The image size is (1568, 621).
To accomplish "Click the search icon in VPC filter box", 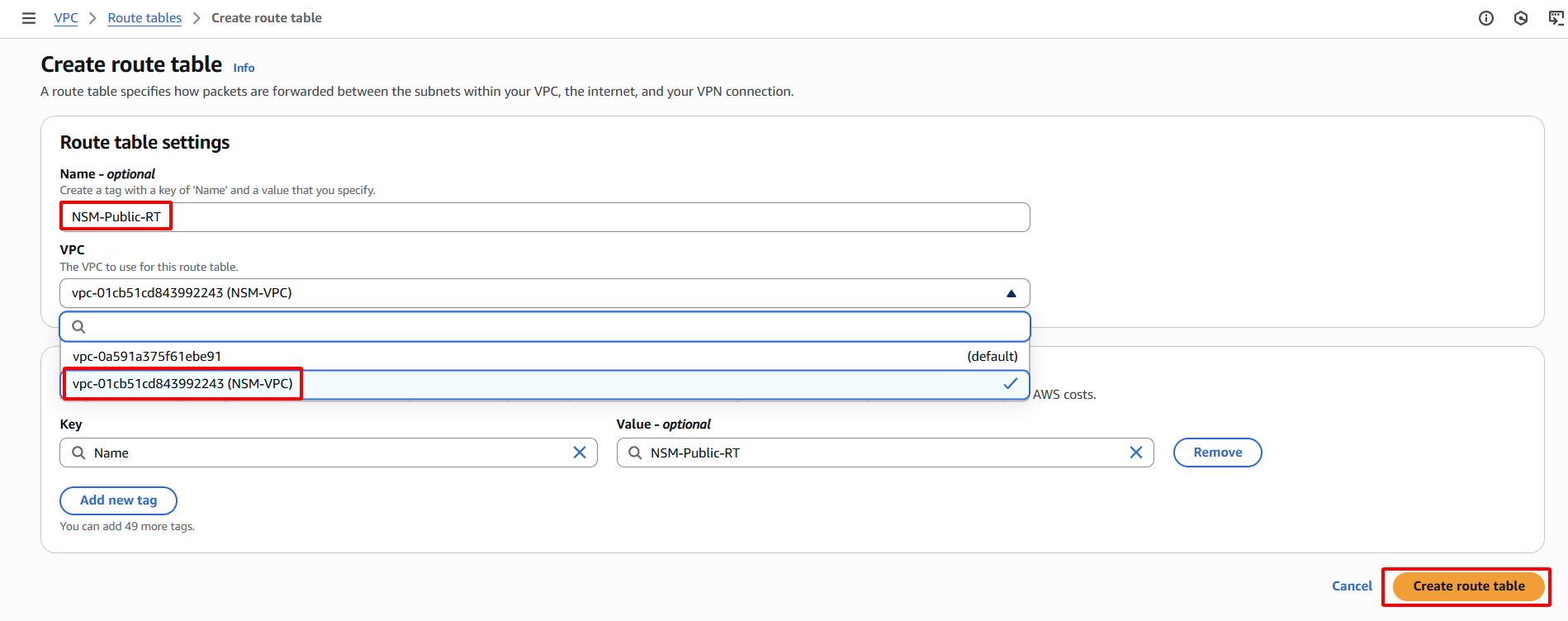I will tap(78, 327).
